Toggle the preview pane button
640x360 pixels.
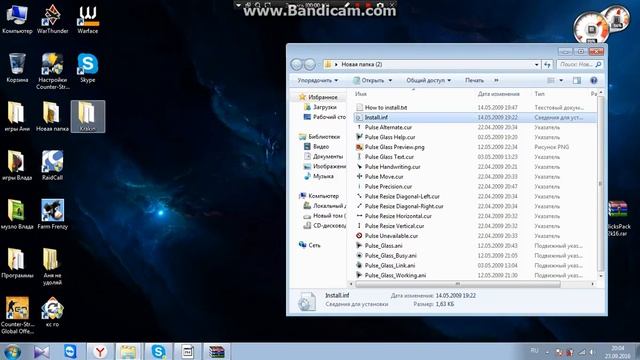[577, 80]
